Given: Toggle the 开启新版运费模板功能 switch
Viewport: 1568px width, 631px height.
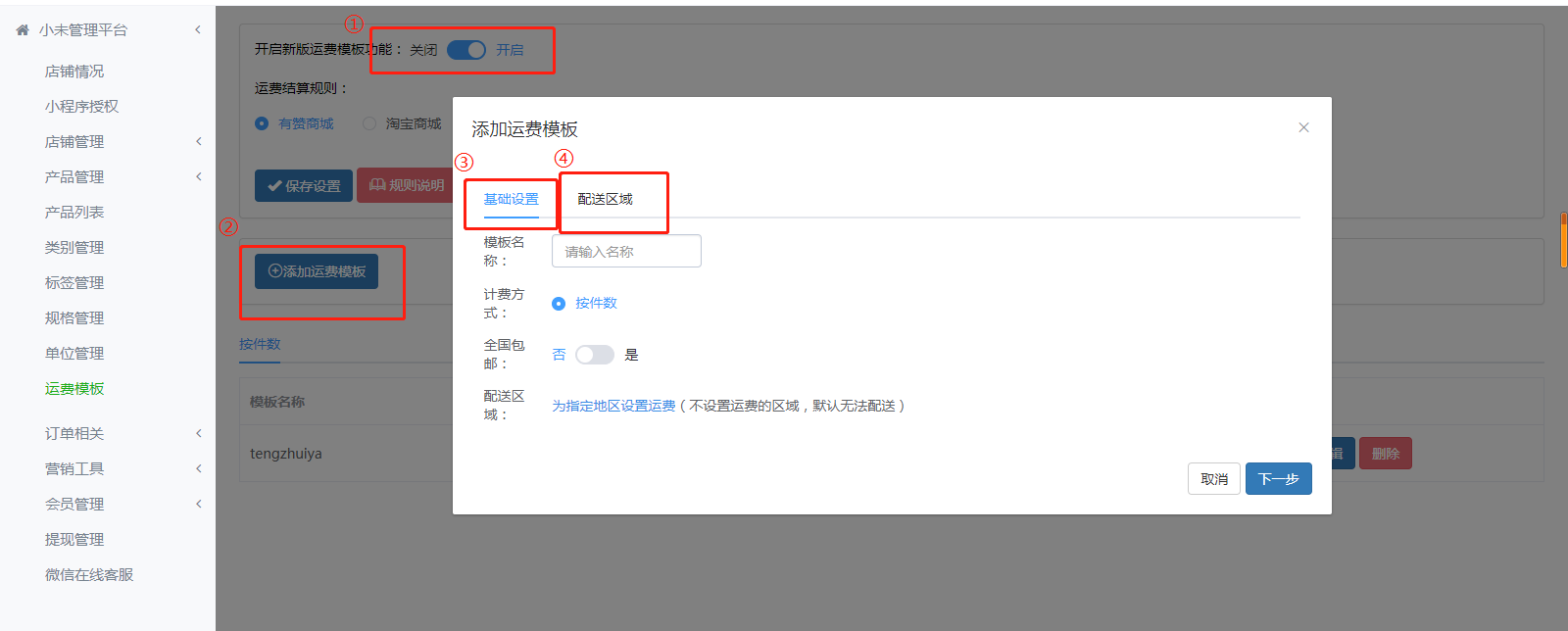Looking at the screenshot, I should tap(466, 50).
